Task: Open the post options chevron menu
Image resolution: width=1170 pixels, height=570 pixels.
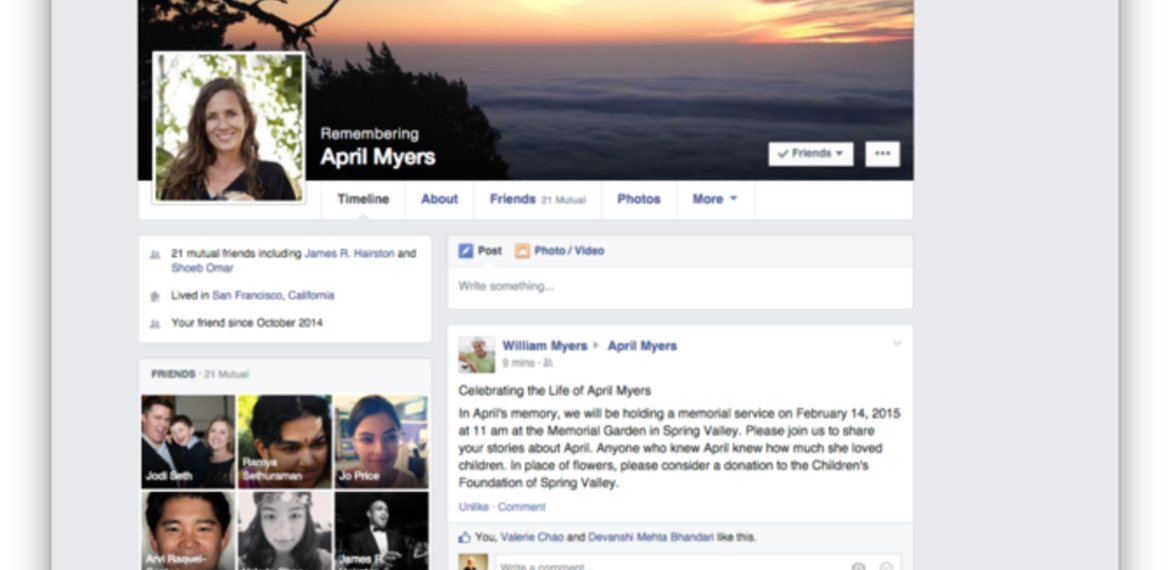Action: click(x=897, y=344)
